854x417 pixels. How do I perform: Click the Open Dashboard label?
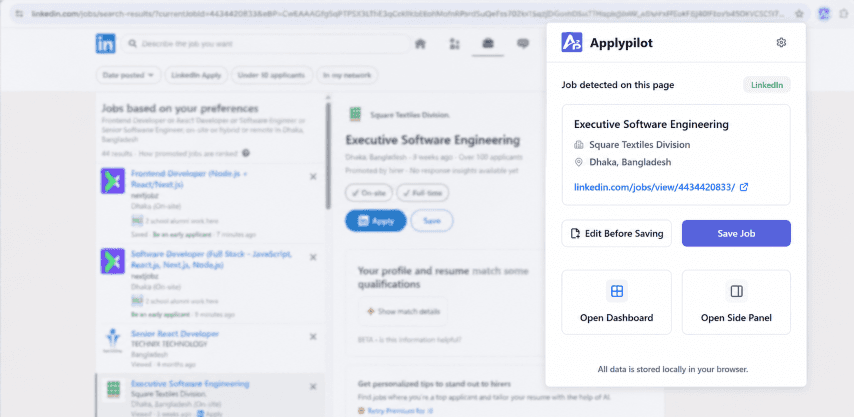(x=617, y=318)
